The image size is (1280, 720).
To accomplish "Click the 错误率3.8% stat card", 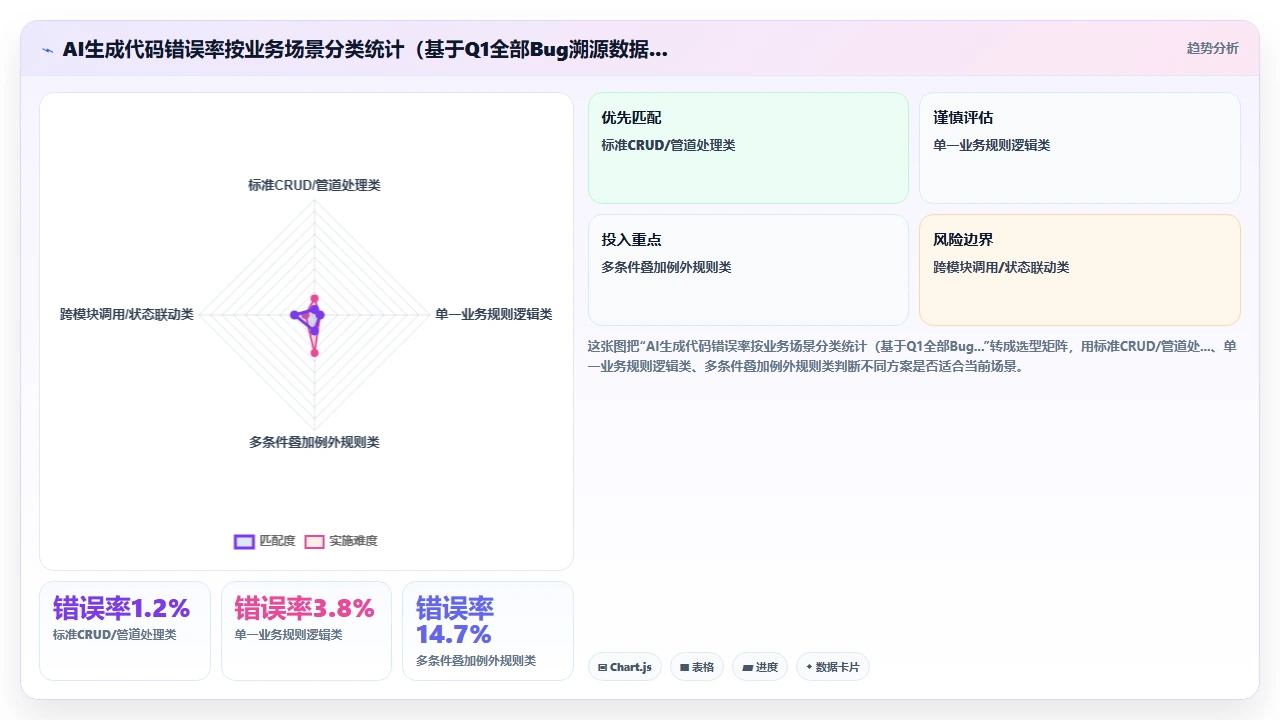I will coord(306,631).
